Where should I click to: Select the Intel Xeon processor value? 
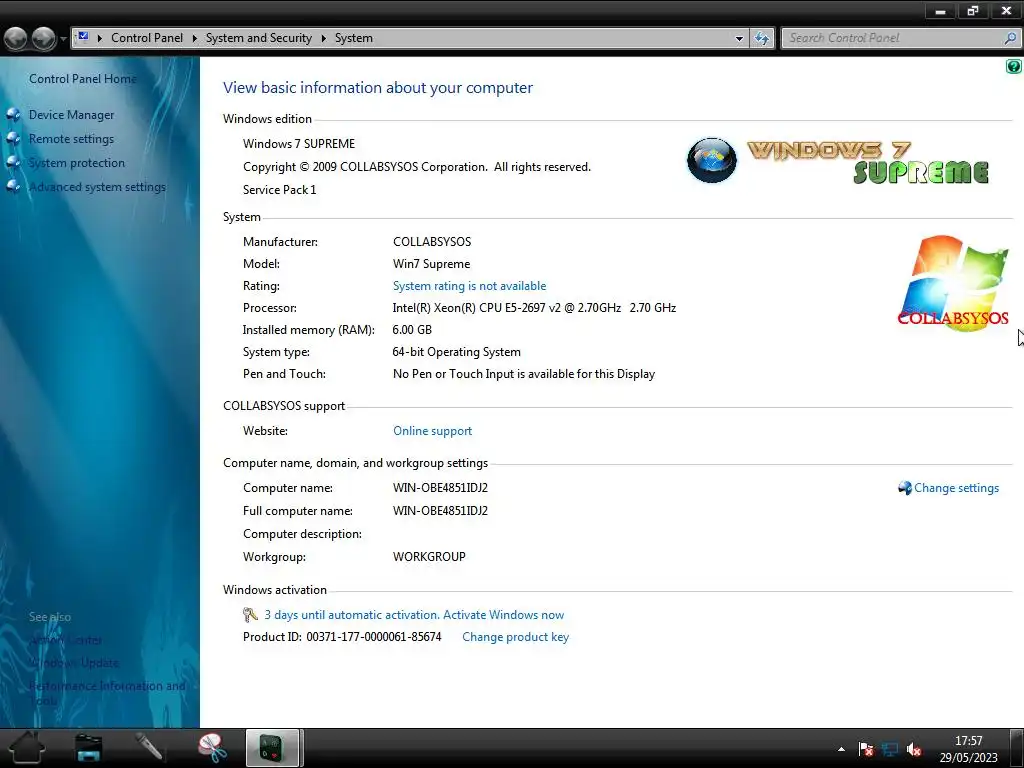[534, 308]
